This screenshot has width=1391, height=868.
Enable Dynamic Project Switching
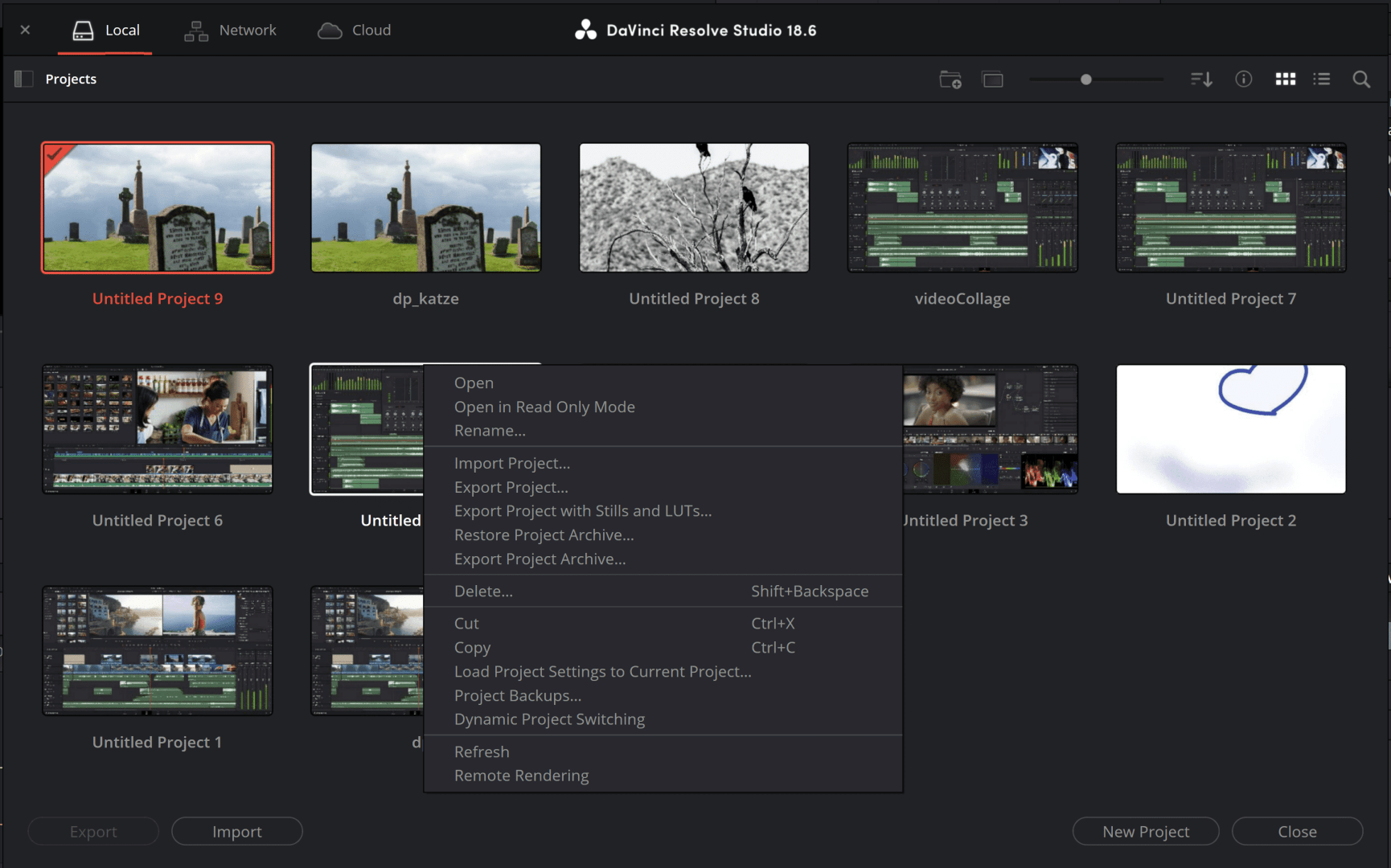coord(549,719)
